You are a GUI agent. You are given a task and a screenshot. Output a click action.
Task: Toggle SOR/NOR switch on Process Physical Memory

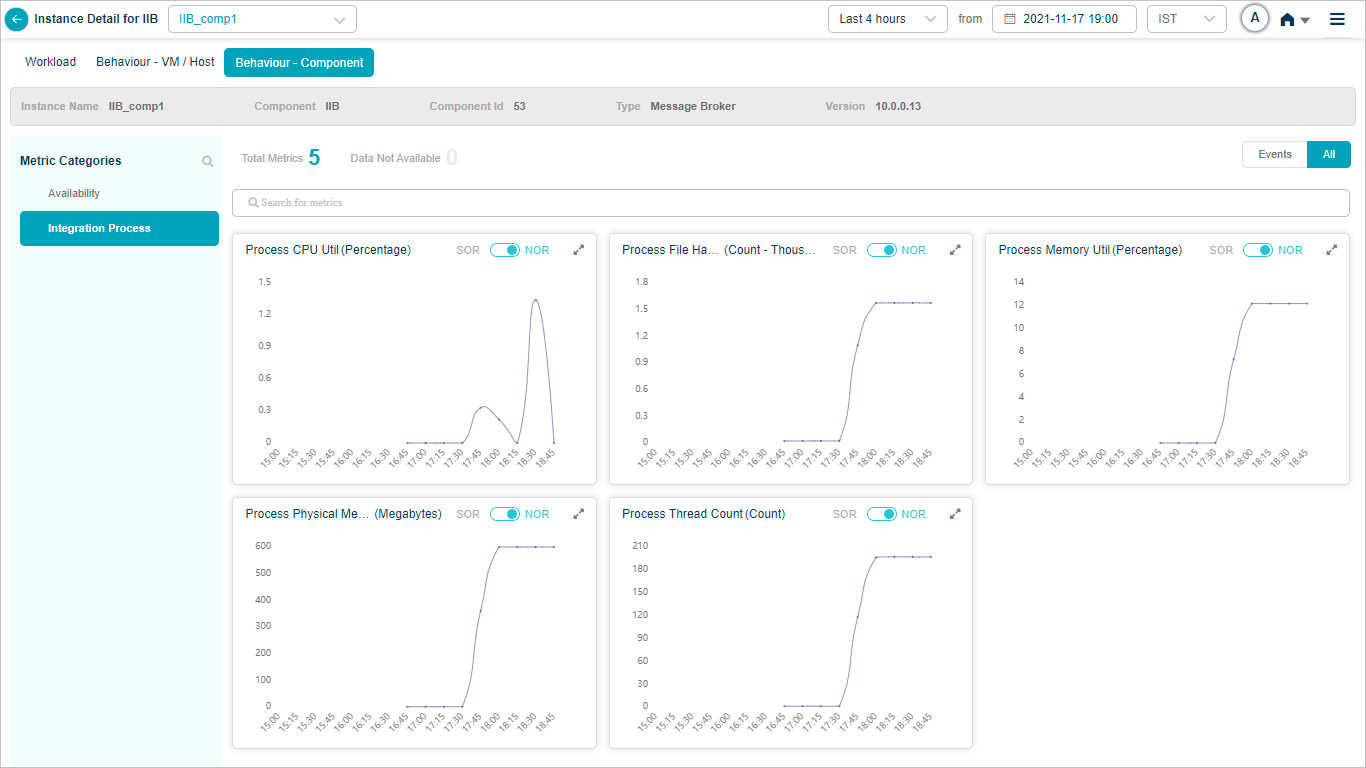coord(505,514)
